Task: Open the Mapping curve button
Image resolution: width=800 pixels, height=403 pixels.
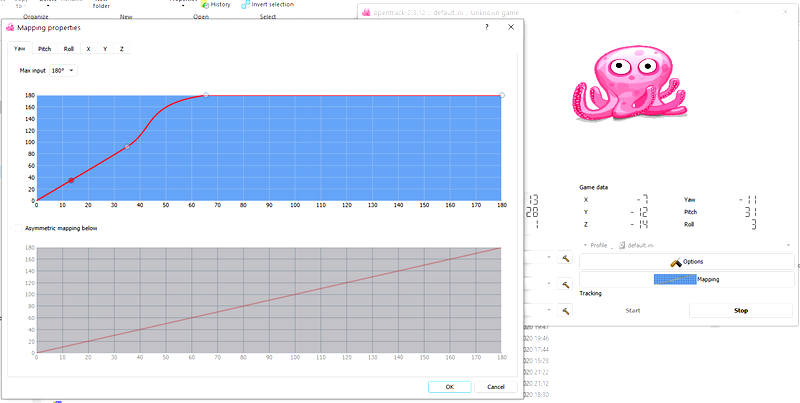Action: pyautogui.click(x=686, y=280)
